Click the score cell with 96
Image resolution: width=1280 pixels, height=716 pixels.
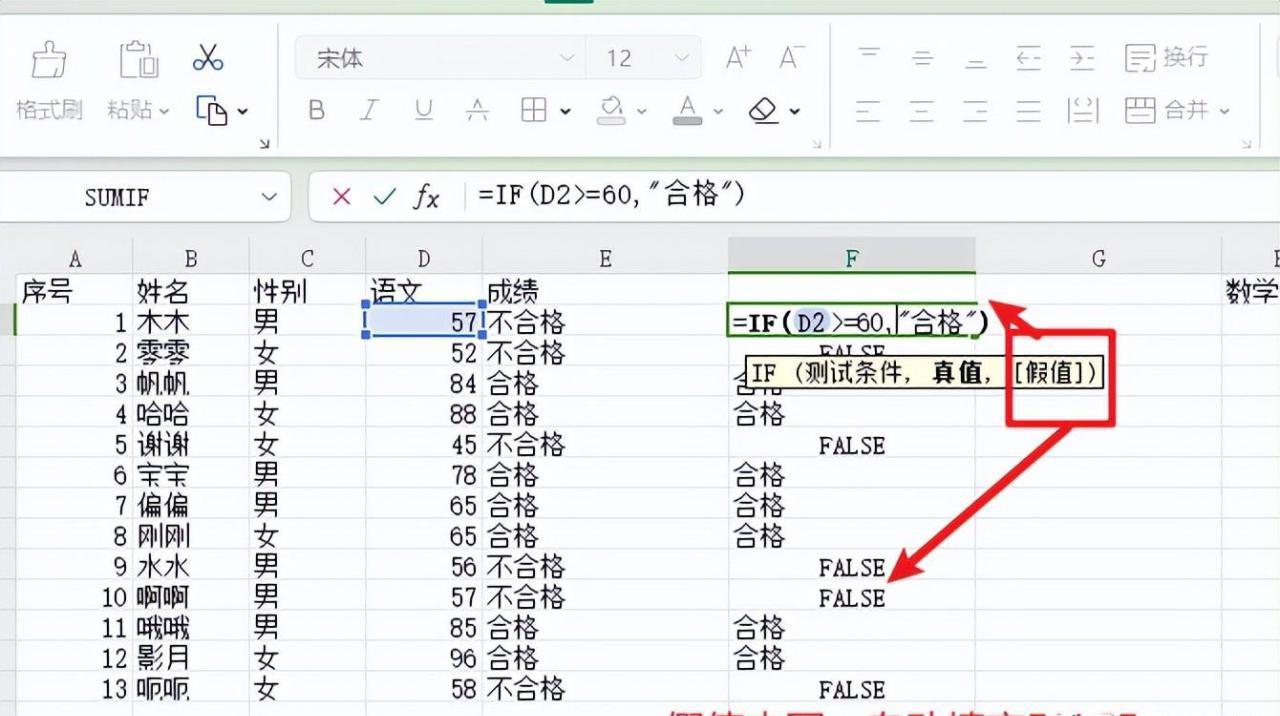coord(424,658)
